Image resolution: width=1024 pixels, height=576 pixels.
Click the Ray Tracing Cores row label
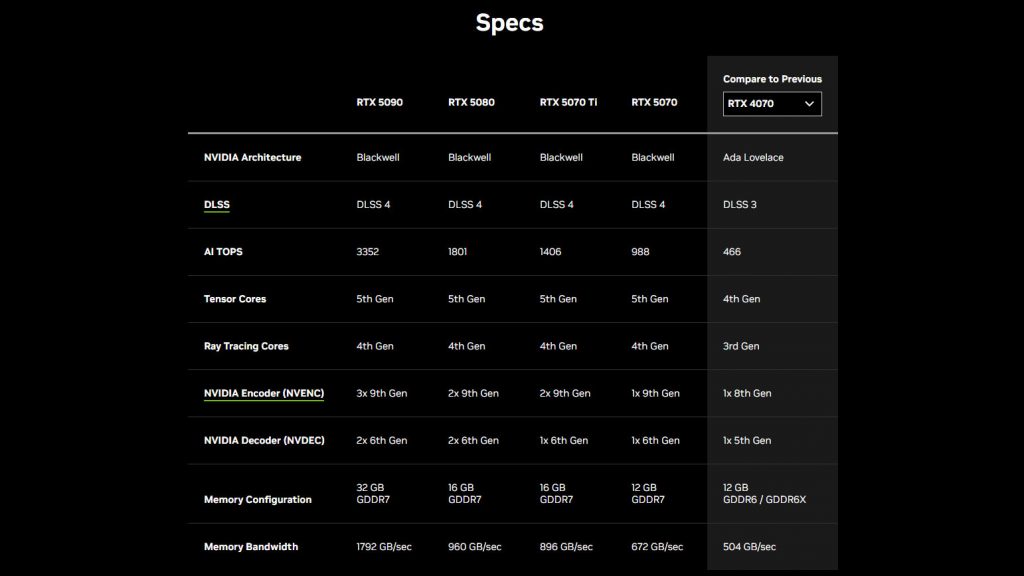246,346
